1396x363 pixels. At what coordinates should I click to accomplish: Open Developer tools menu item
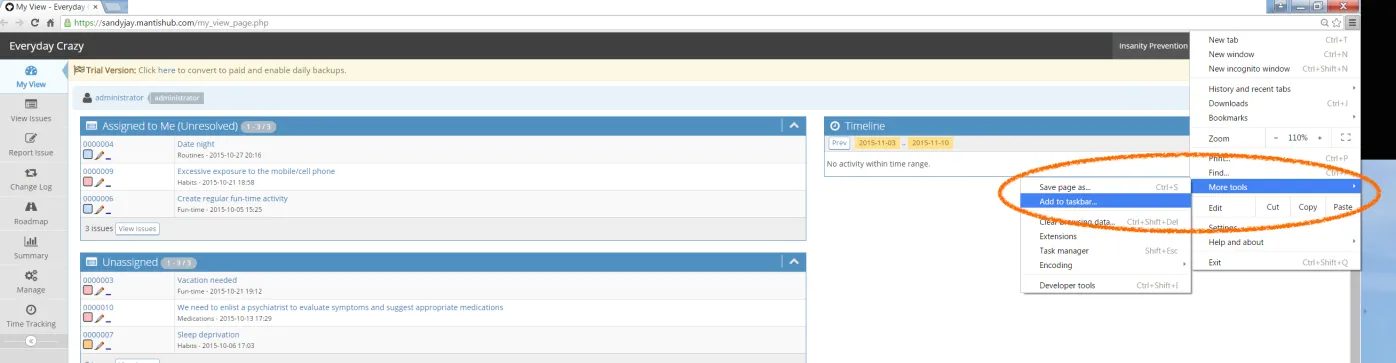(1105, 285)
